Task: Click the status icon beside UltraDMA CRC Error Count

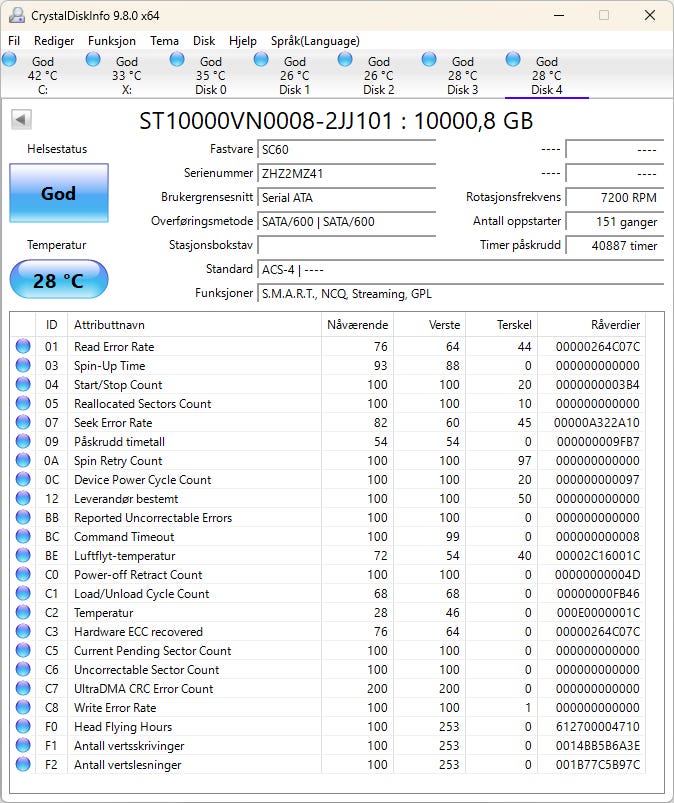Action: coord(23,689)
